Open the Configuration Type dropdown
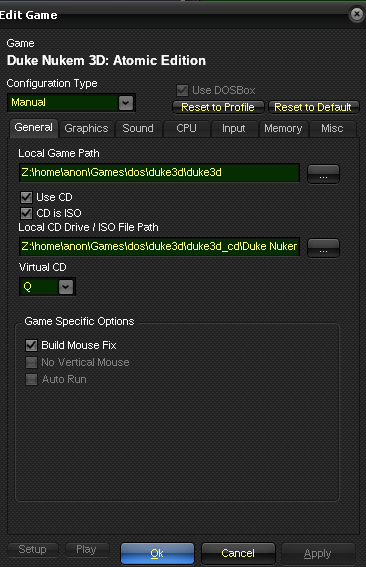366x567 pixels. 125,103
